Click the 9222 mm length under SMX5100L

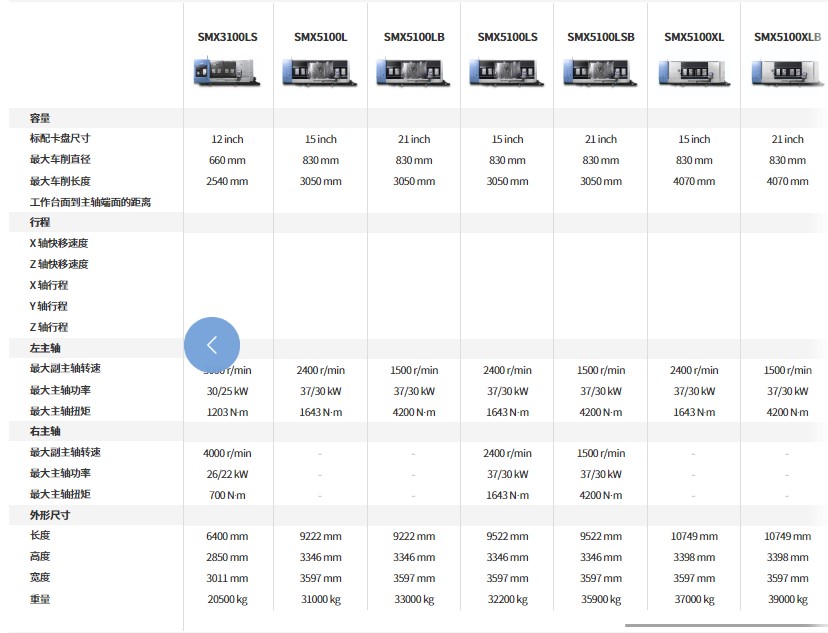[321, 536]
